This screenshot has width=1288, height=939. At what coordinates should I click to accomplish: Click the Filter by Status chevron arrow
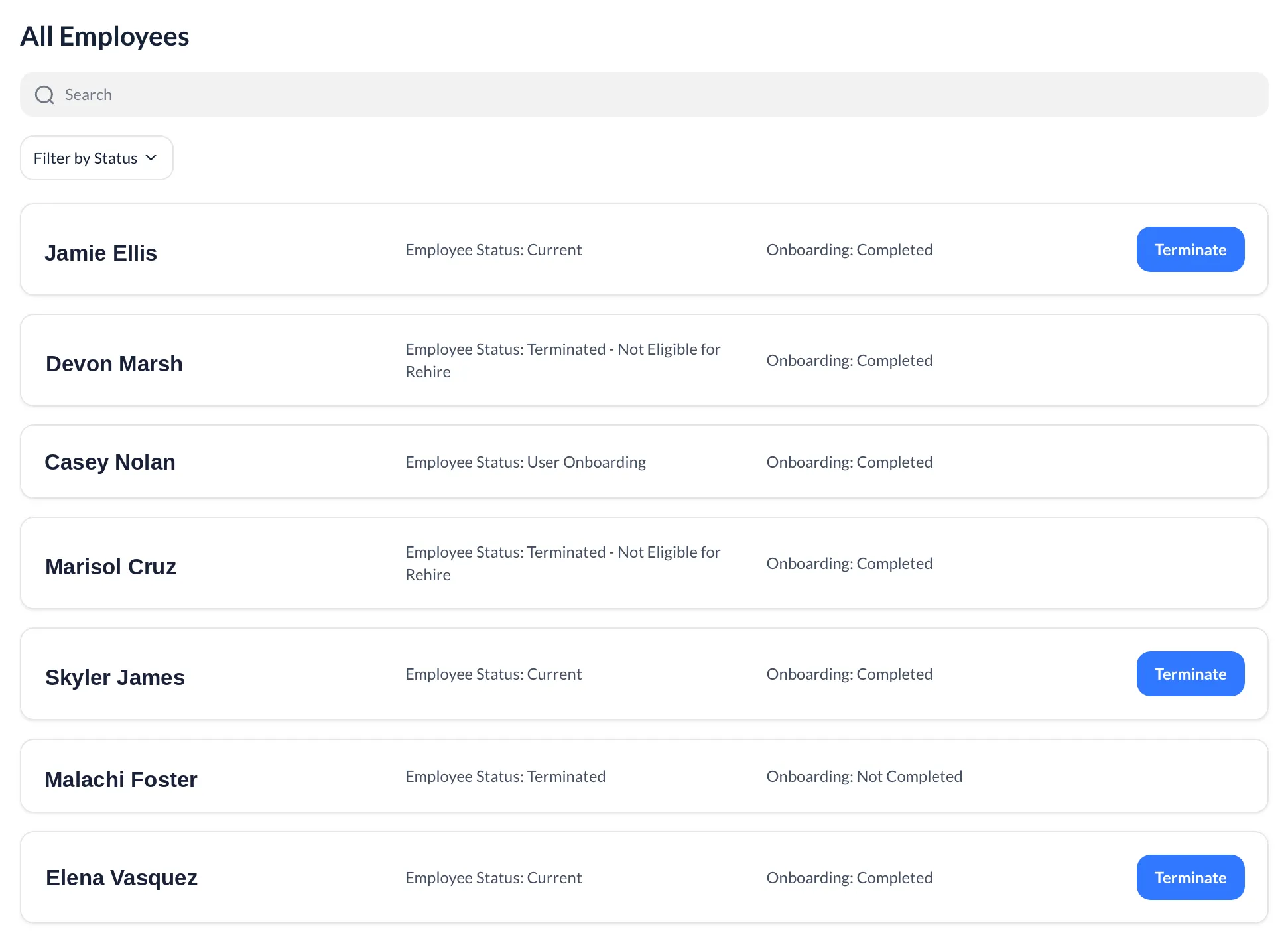(x=151, y=158)
